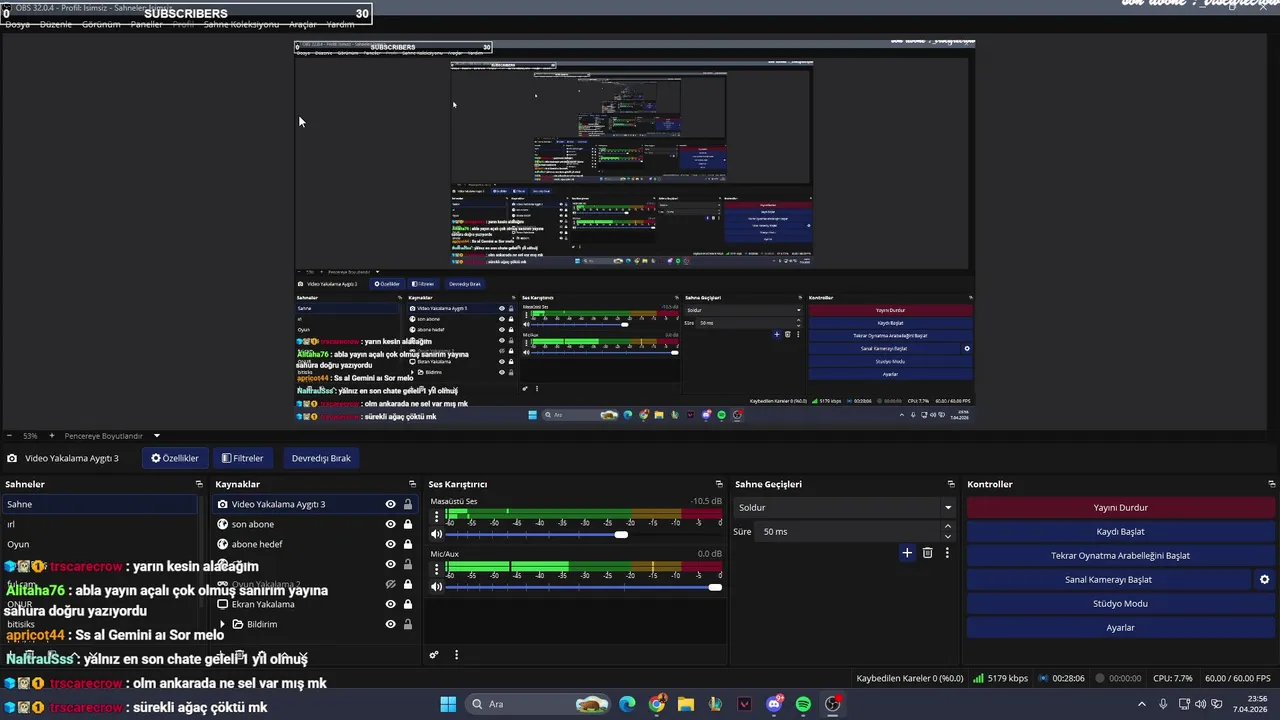Open Microsoft Edge from the taskbar

627,704
